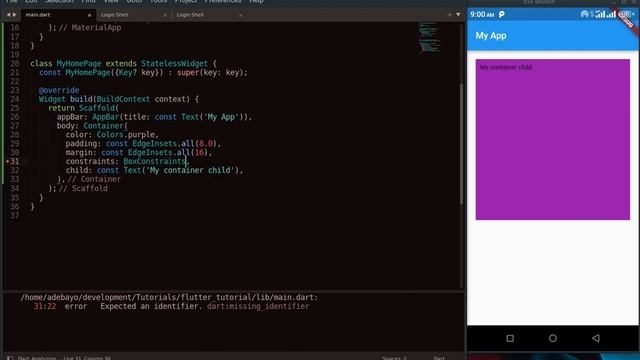Viewport: 640px width, 360px height.
Task: Close the first Login Shell tab
Action: pos(165,15)
